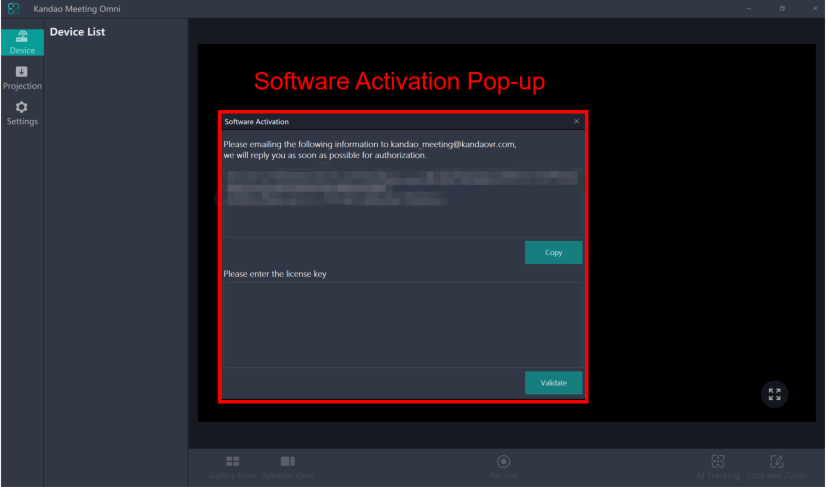826x487 pixels.
Task: Start recording with the Record button
Action: coord(503,466)
